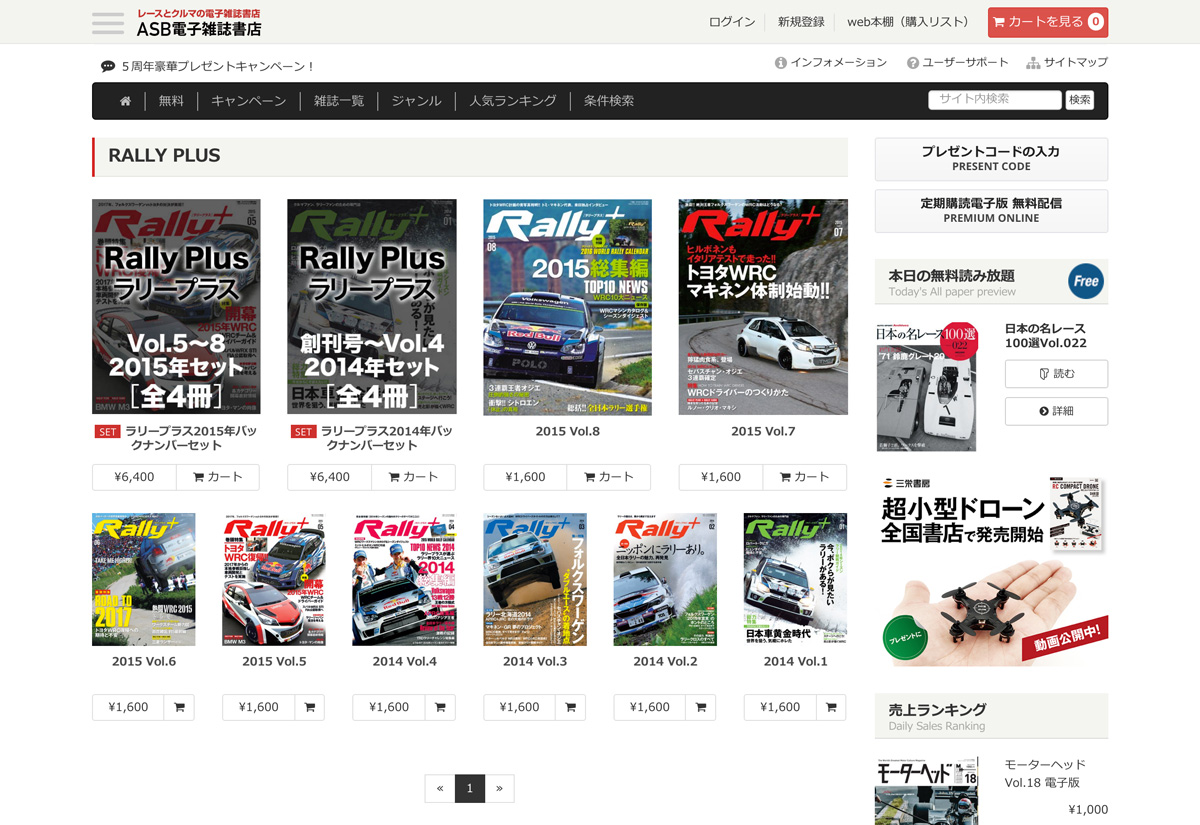Open the 雑誌一覧 menu item

coord(339,101)
